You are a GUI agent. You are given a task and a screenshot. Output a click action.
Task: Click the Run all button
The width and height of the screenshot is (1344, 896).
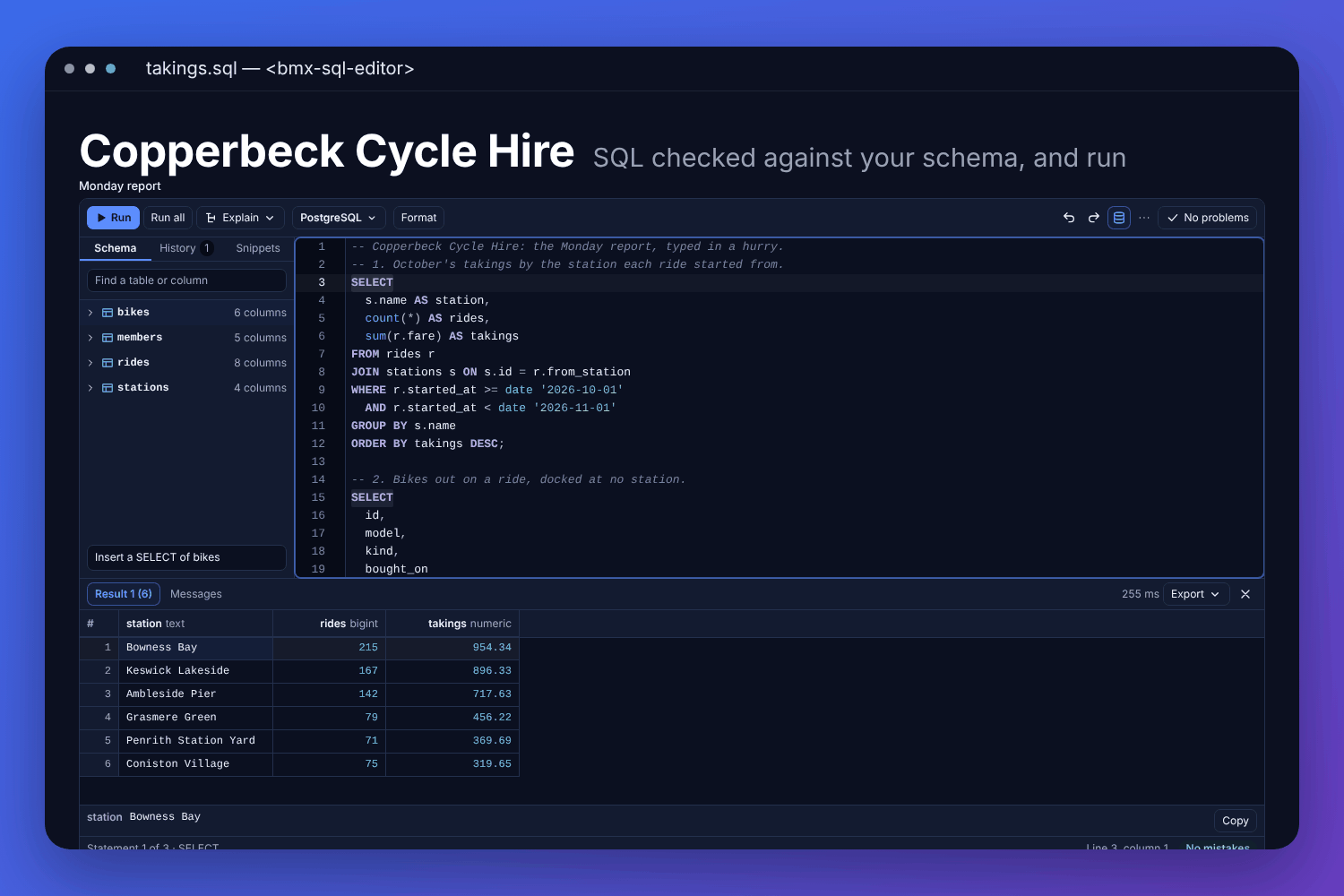coord(168,218)
